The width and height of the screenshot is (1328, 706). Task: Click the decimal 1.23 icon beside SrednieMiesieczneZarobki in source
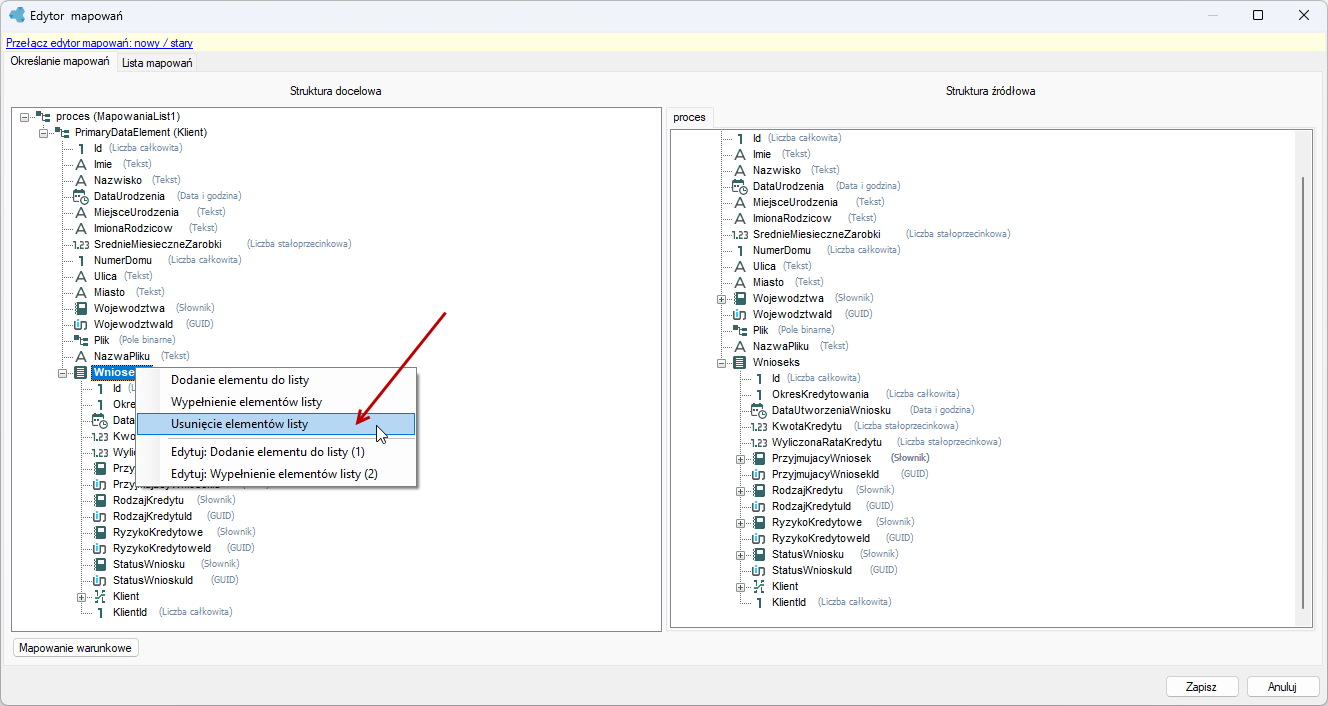coord(740,234)
